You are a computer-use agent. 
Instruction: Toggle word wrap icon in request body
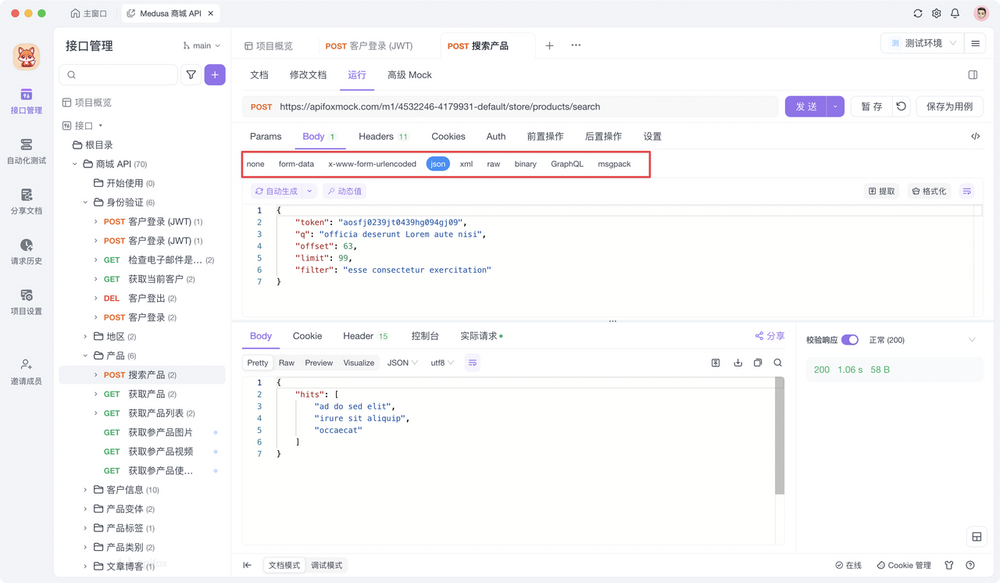967,191
